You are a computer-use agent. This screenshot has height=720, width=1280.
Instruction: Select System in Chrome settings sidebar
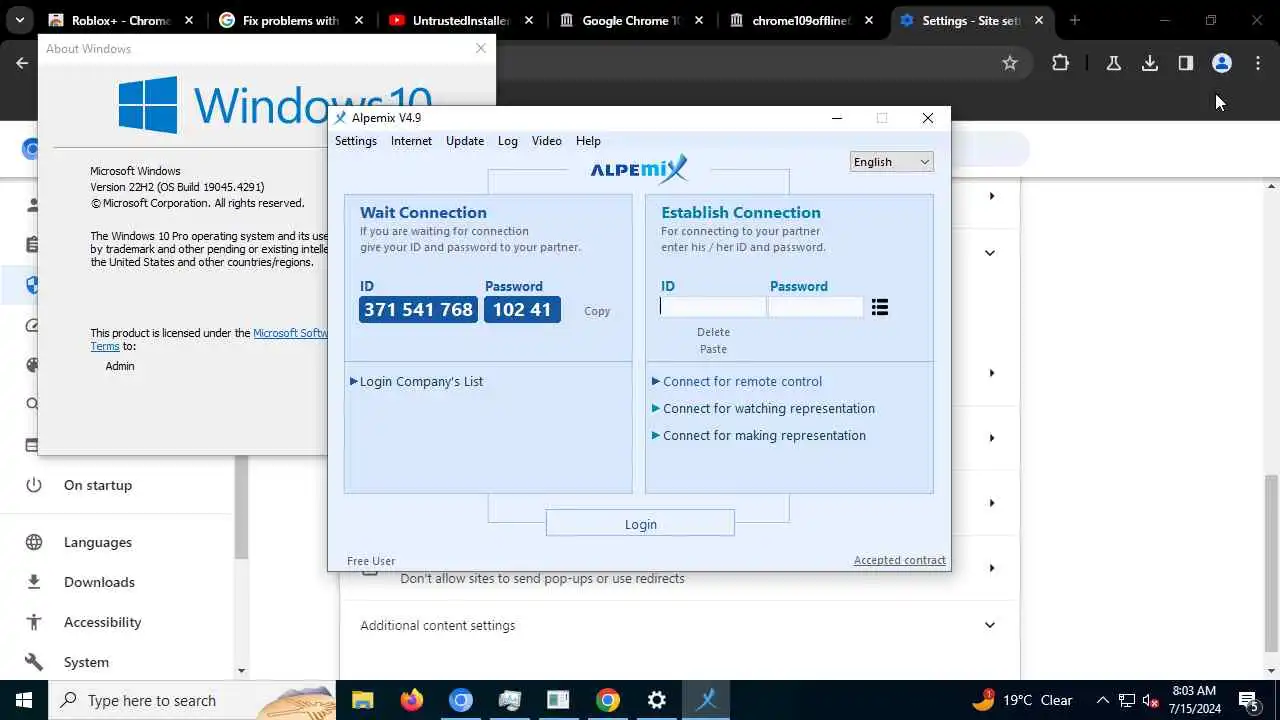86,662
